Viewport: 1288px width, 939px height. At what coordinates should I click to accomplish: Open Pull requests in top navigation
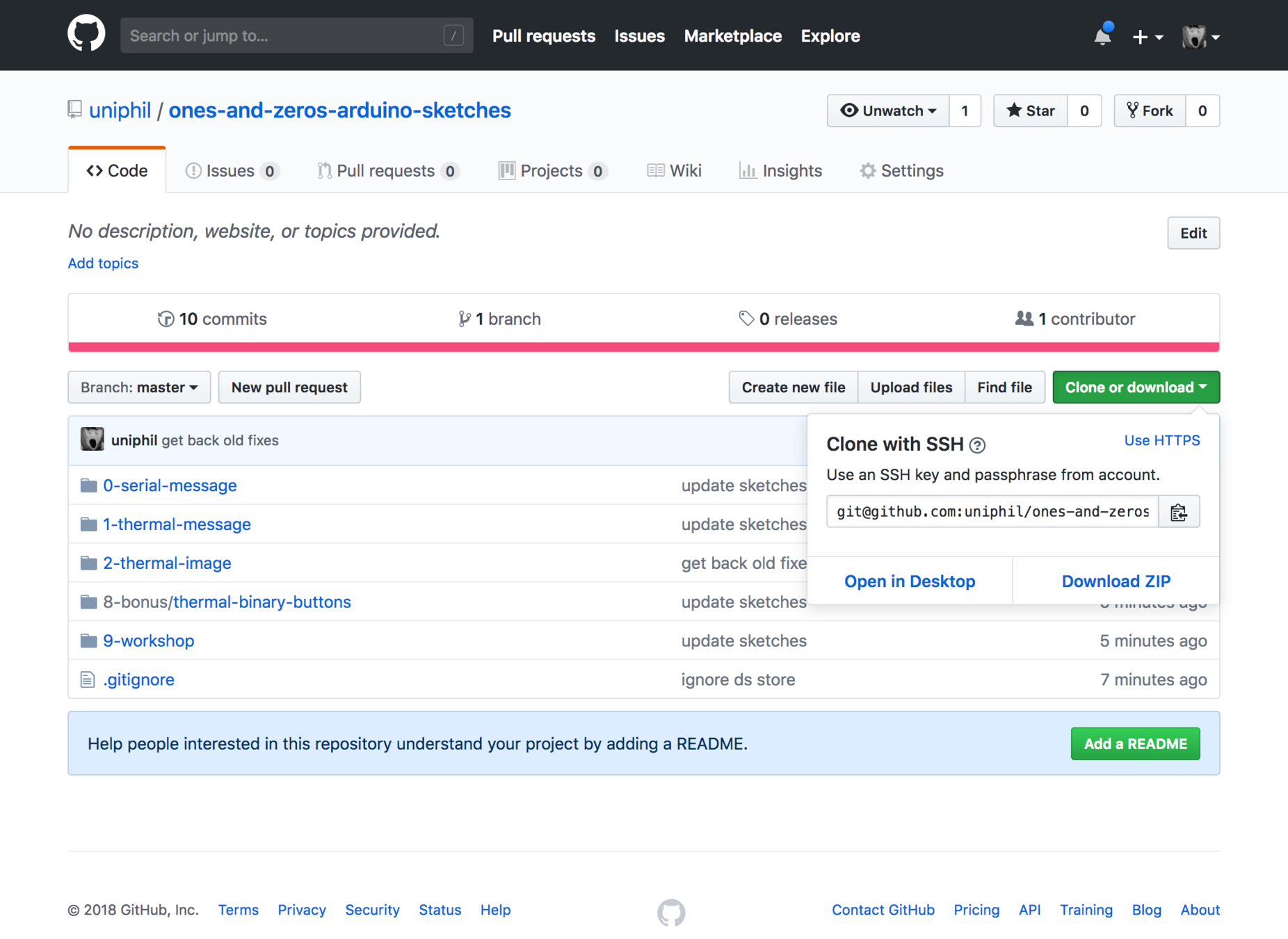click(x=544, y=36)
